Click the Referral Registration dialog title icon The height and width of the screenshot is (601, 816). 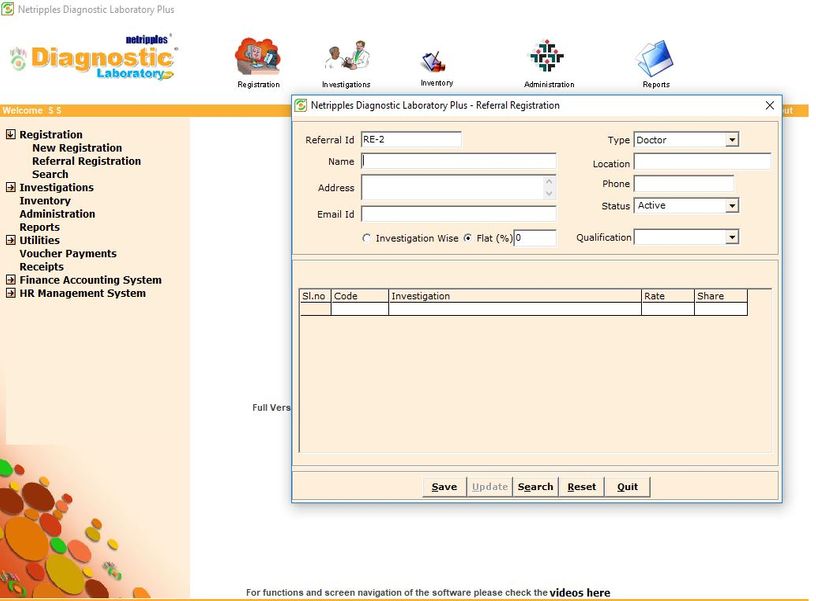(301, 106)
